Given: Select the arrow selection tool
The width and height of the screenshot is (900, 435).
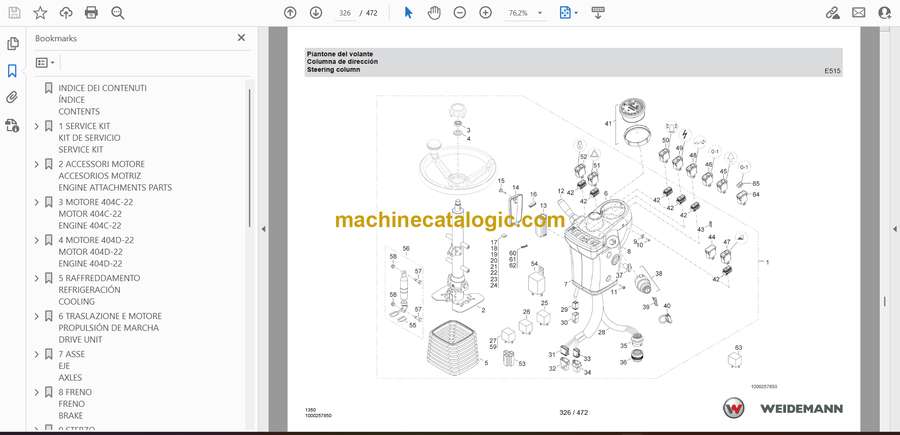Looking at the screenshot, I should tap(409, 13).
